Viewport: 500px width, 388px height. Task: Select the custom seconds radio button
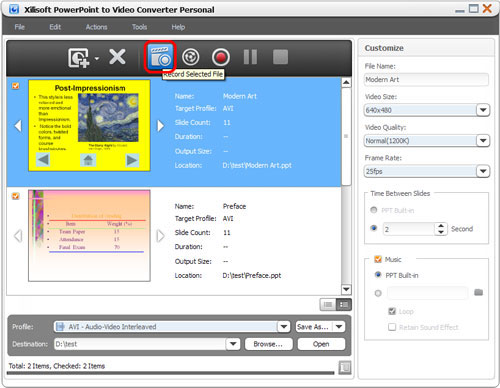[374, 228]
